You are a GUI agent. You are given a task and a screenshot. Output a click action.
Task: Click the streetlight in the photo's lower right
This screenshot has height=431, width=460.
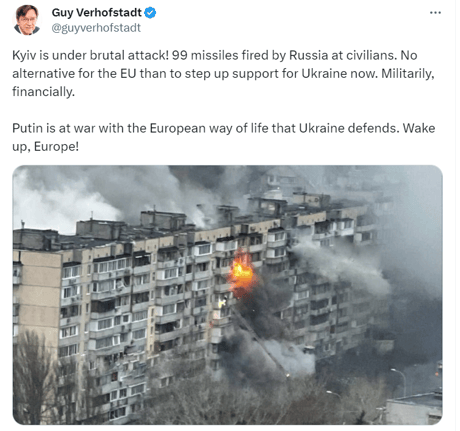[x=400, y=382]
